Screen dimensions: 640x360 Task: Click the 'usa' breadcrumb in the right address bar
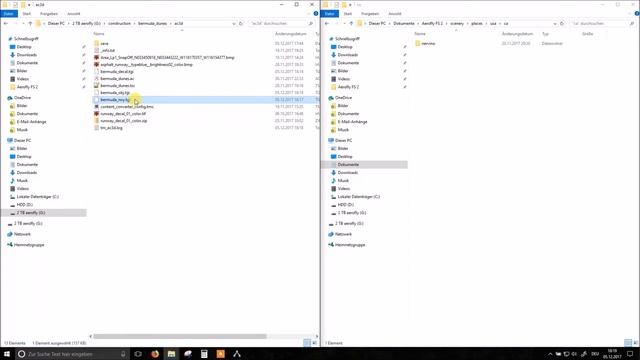(493, 24)
